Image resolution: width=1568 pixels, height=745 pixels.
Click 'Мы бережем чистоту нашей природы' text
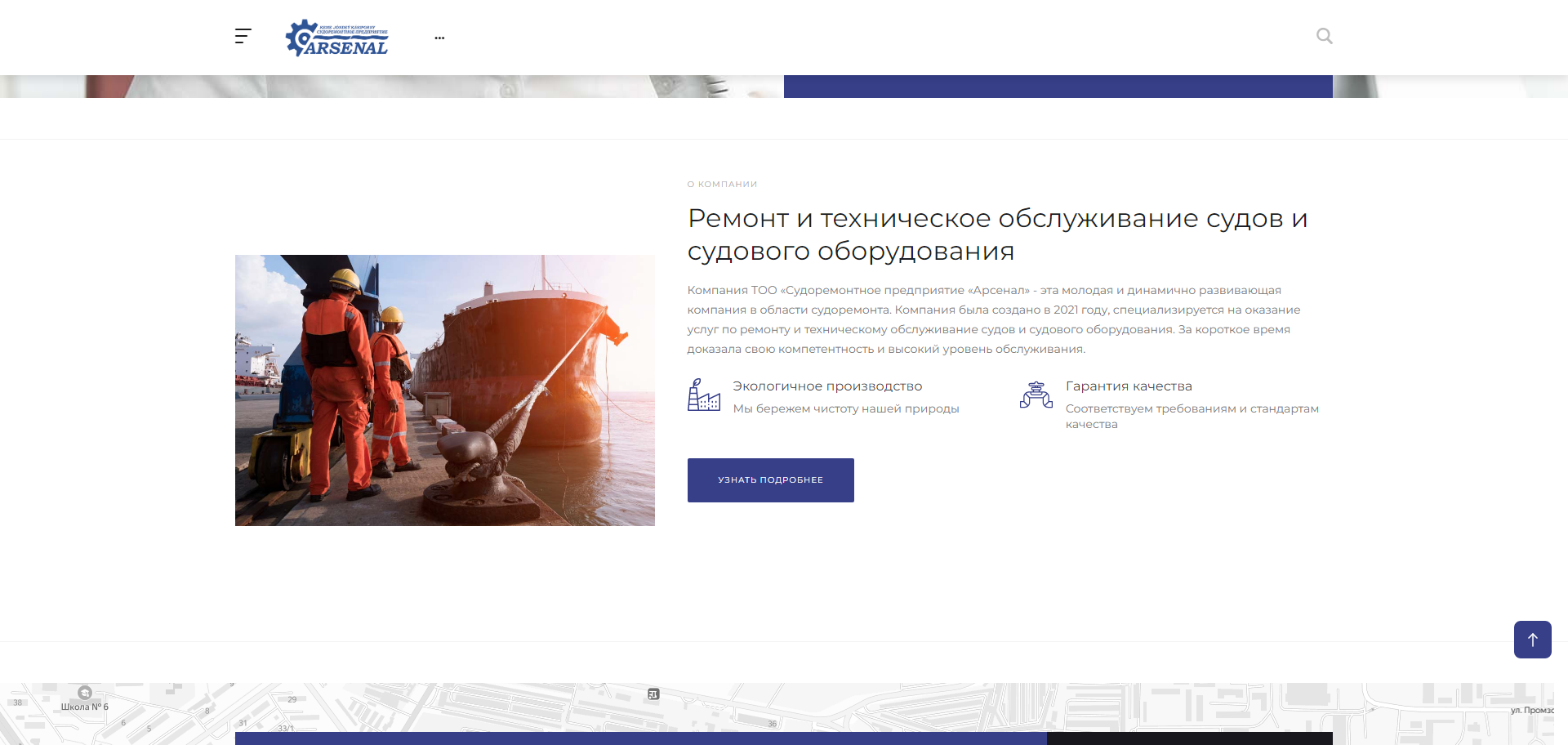[x=845, y=408]
